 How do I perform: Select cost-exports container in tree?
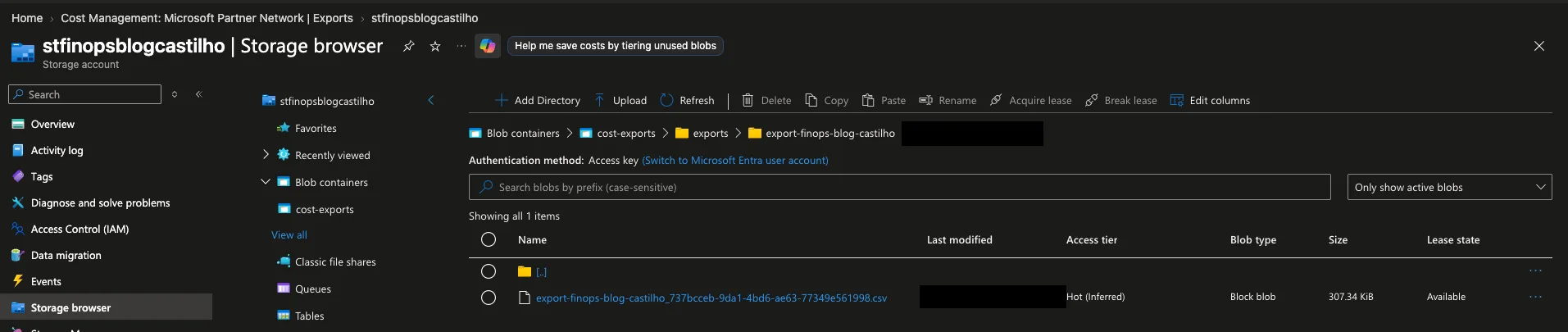tap(325, 209)
